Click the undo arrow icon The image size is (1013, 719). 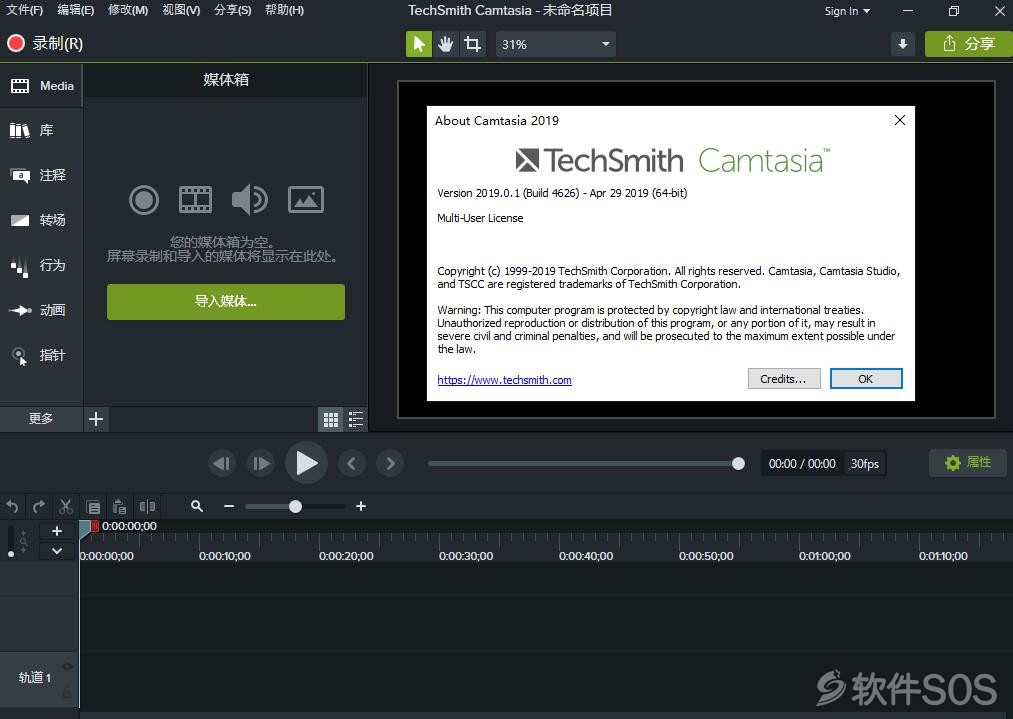click(x=12, y=506)
